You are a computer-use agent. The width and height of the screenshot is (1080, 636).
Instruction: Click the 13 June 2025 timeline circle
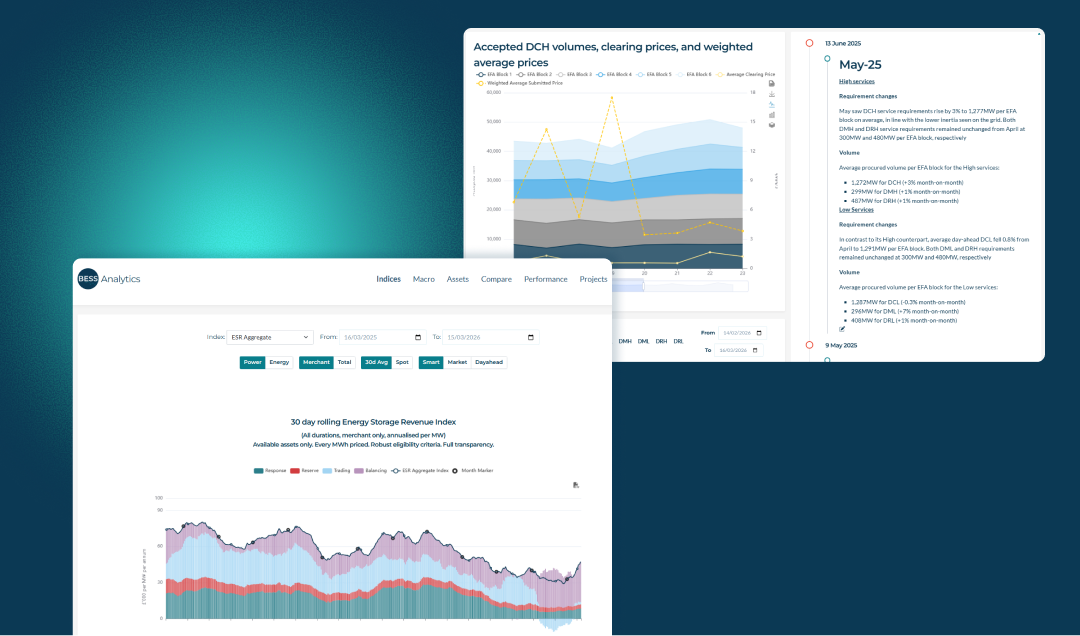[809, 43]
